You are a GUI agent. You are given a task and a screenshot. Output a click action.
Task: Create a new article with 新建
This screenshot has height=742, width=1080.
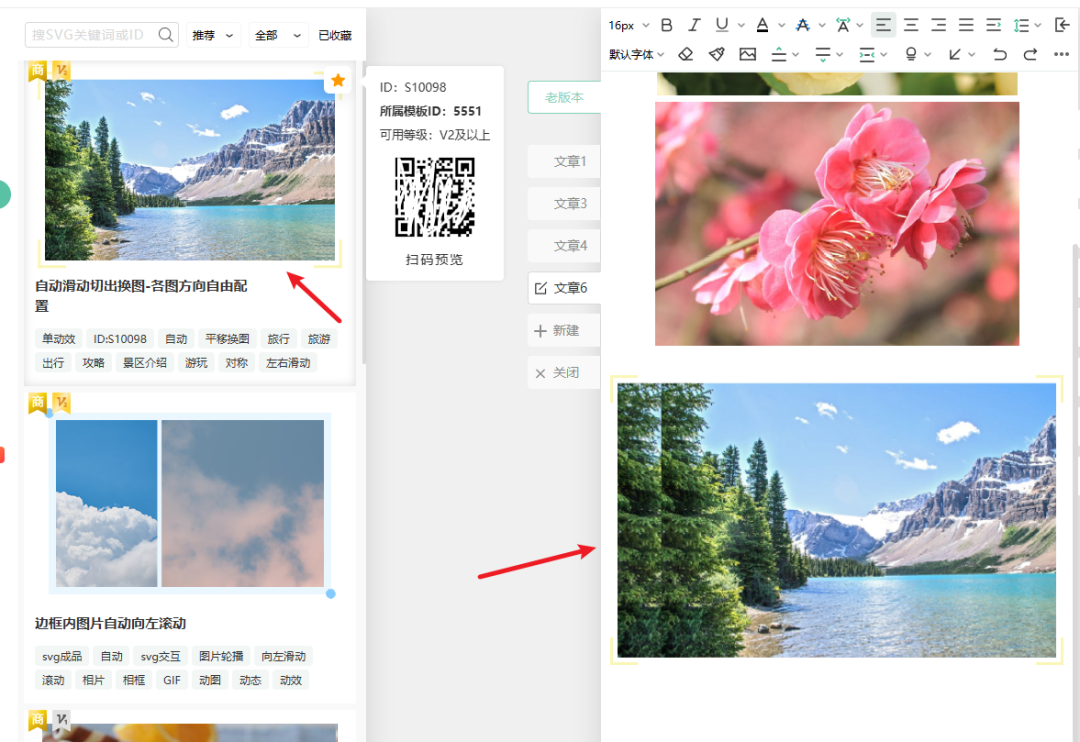(x=558, y=331)
